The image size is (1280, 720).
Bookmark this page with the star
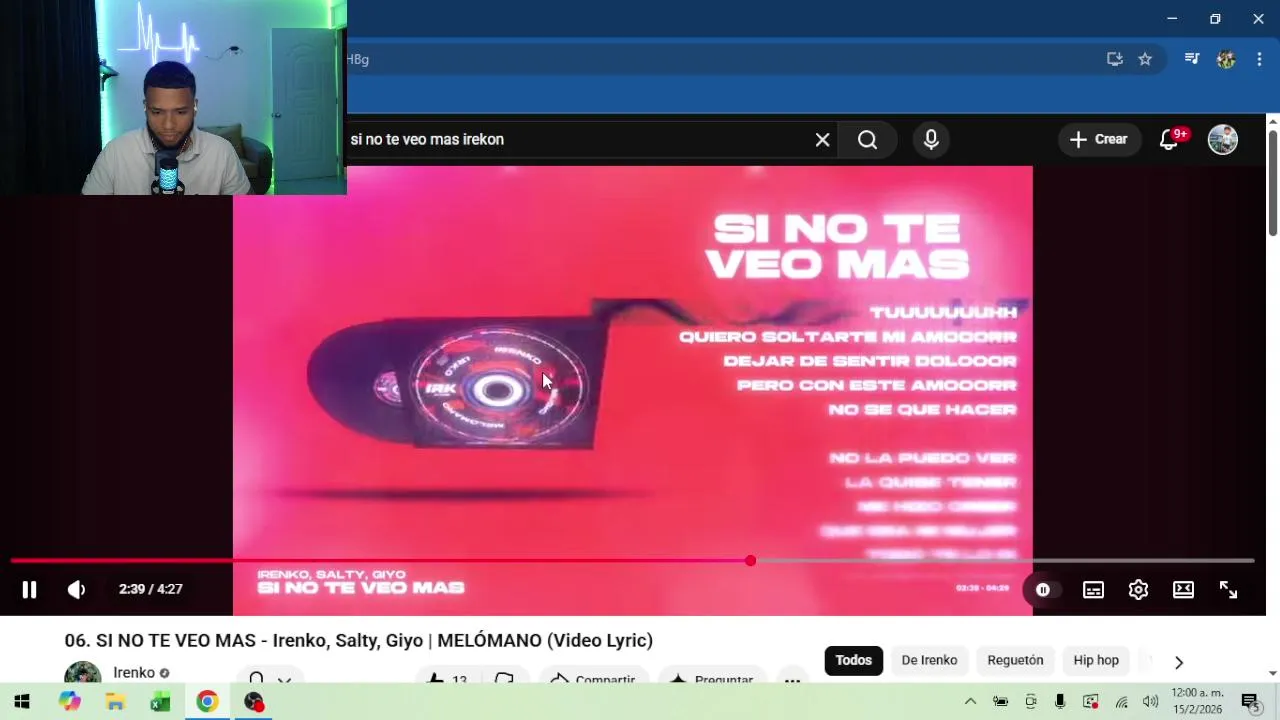point(1145,59)
